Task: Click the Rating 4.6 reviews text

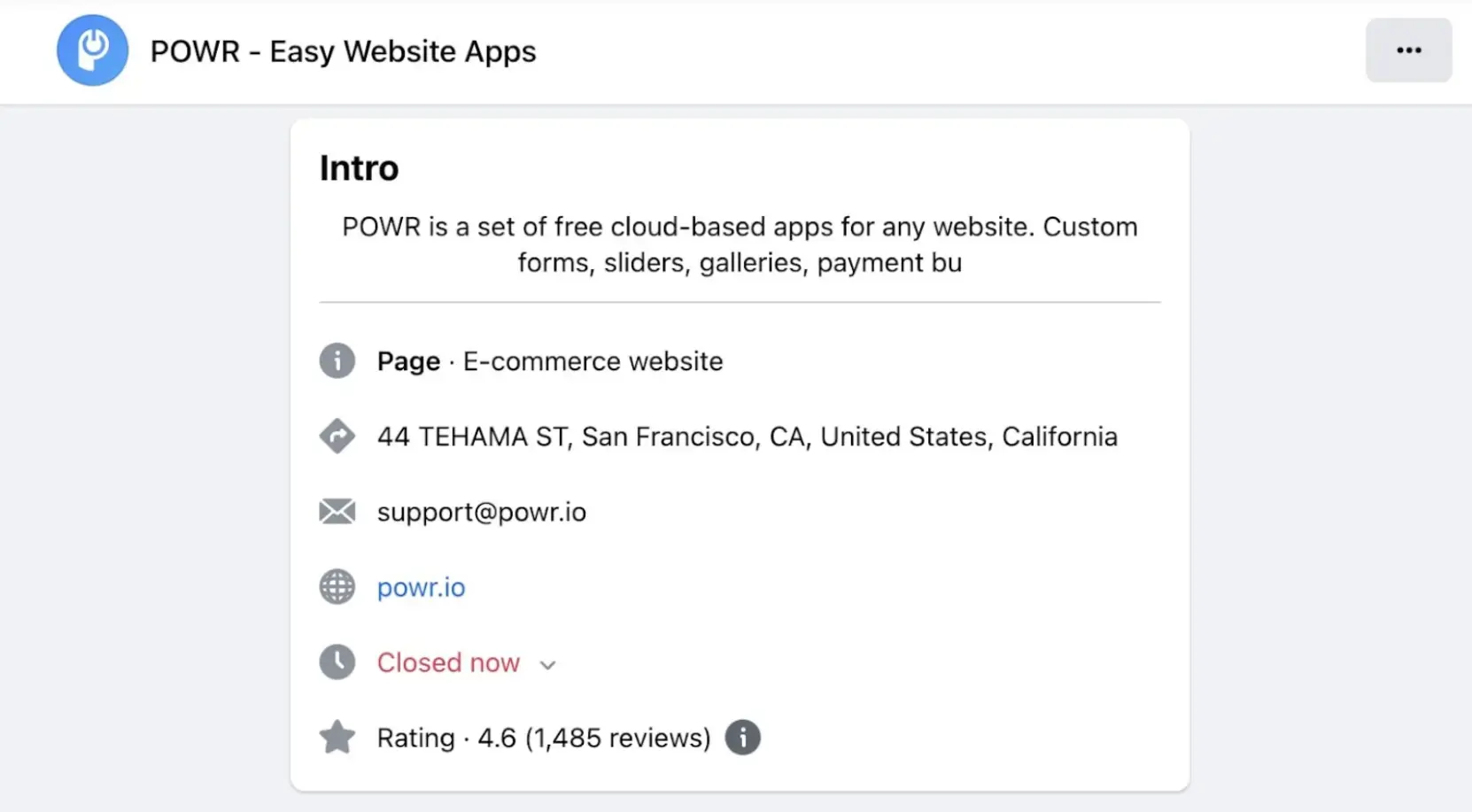Action: point(543,738)
